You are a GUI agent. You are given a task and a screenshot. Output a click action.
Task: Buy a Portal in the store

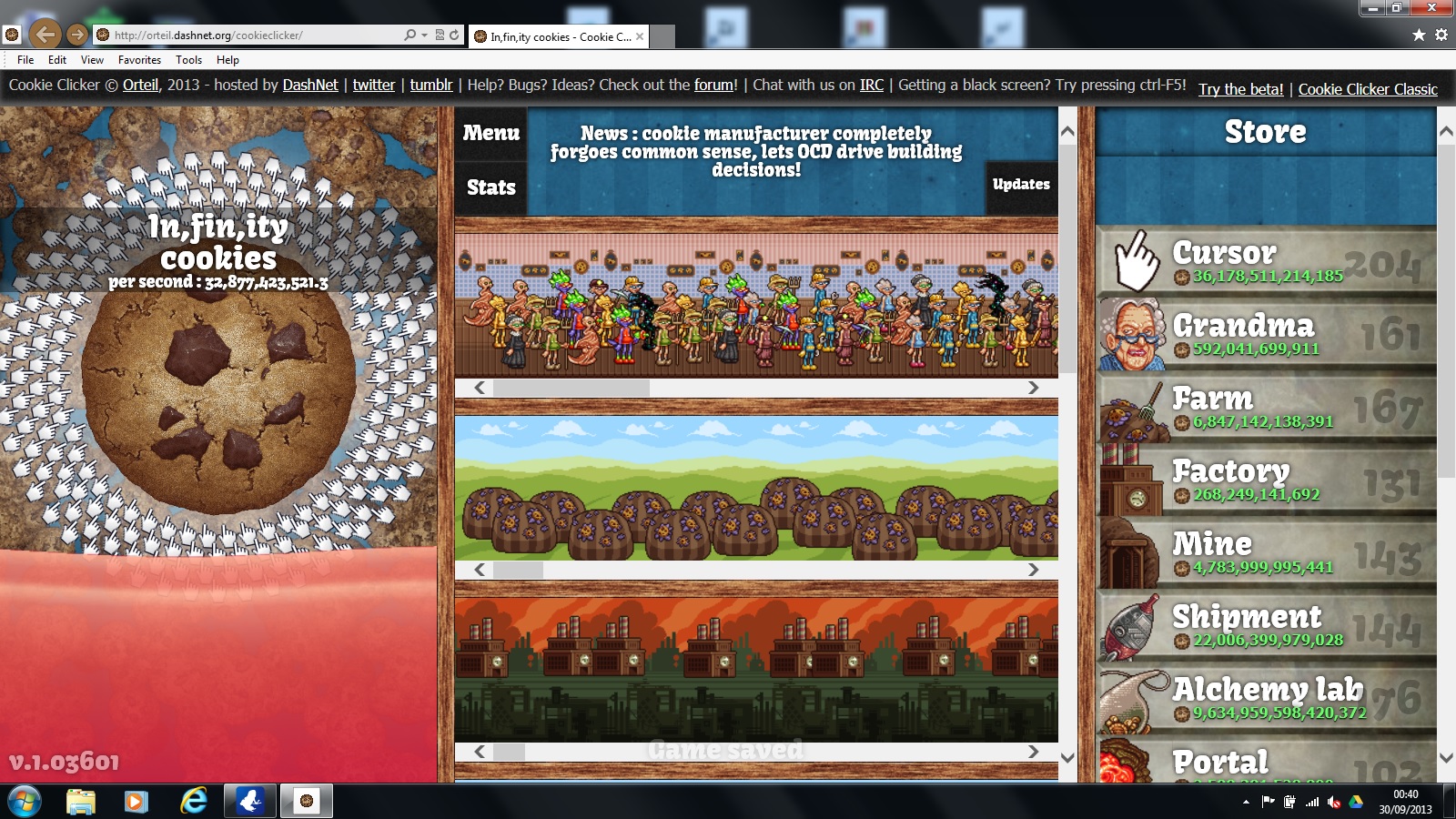pyautogui.click(x=1266, y=761)
